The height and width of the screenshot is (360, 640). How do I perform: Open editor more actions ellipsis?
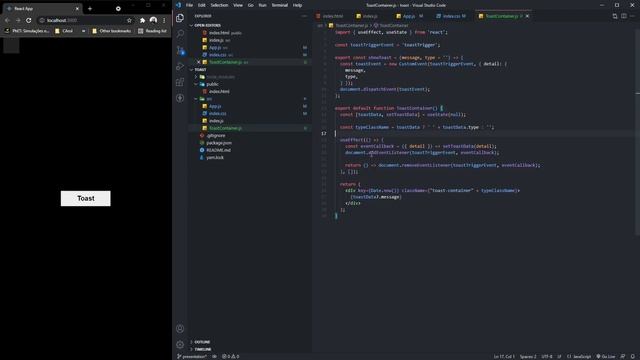632,16
